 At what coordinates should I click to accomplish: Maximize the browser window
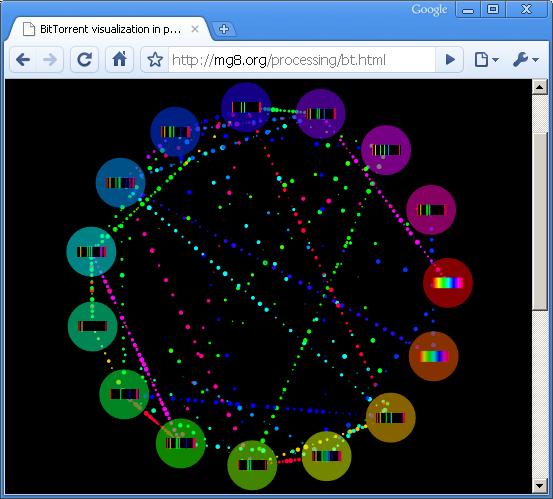(493, 9)
